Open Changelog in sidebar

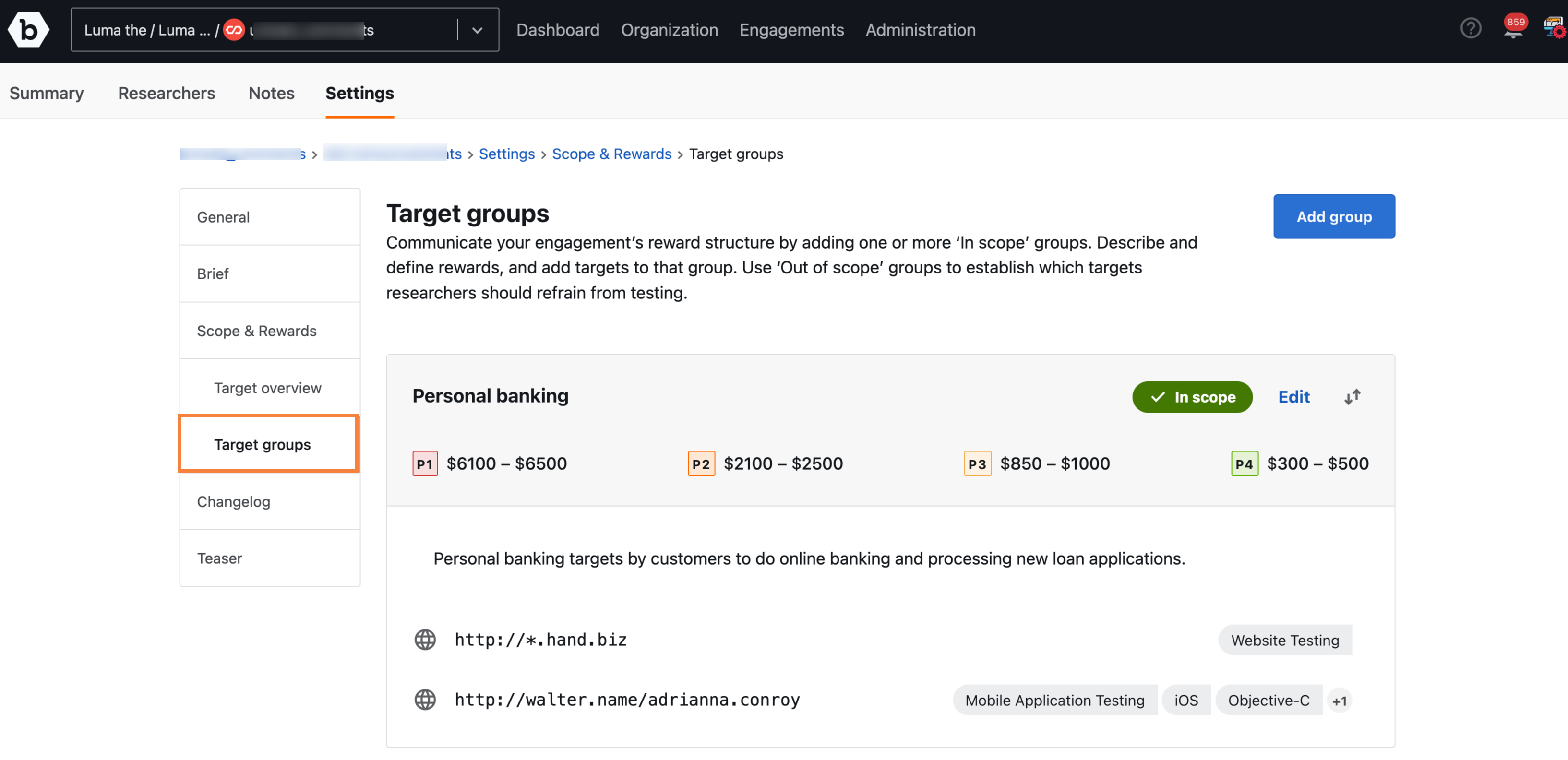click(x=270, y=501)
